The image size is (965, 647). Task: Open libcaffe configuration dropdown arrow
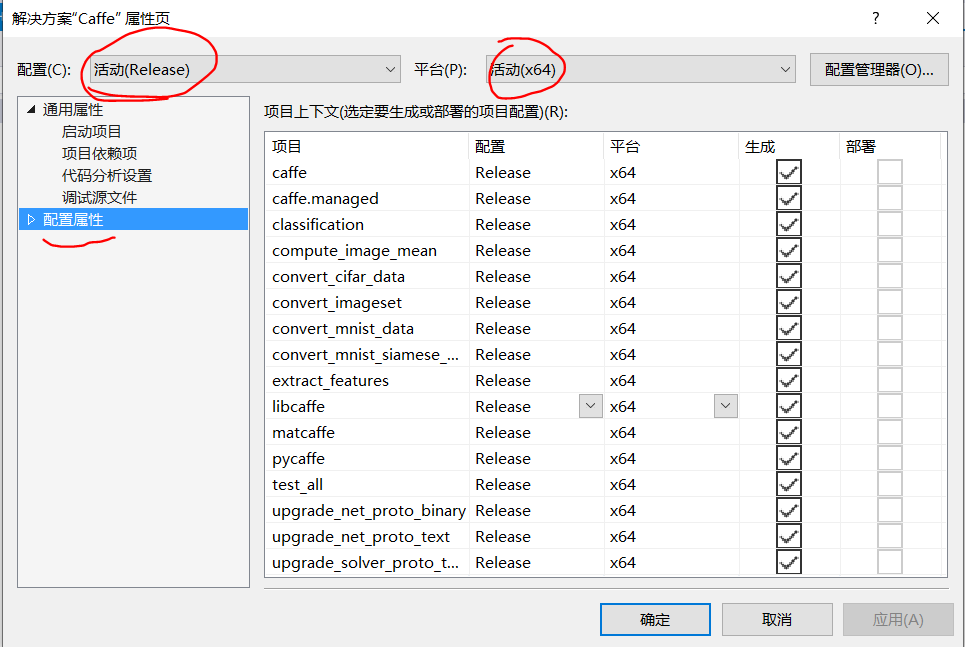[590, 406]
